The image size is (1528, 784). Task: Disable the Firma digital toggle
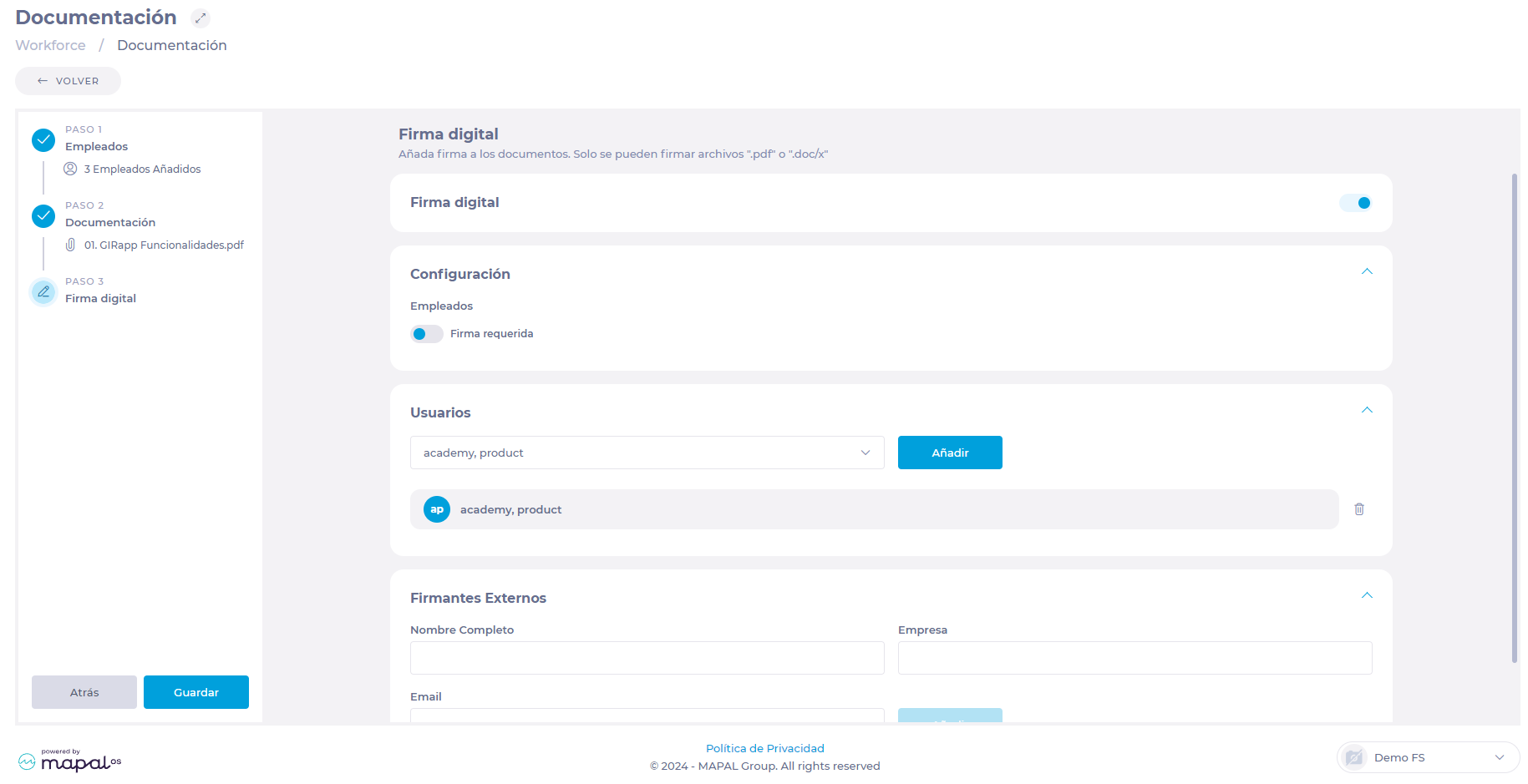point(1355,203)
